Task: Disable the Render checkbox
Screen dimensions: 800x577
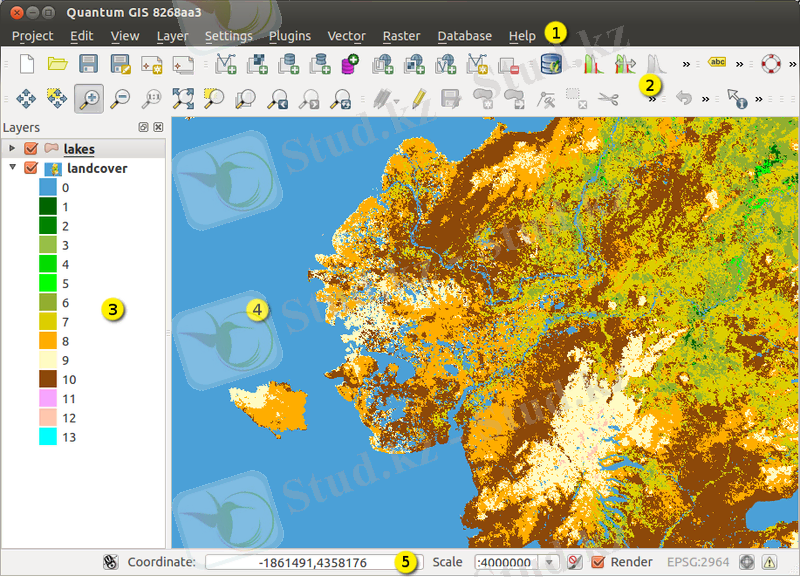Action: point(598,562)
